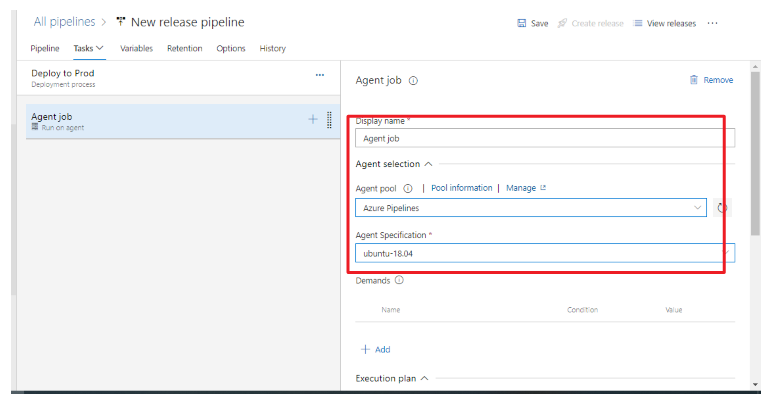
Task: Click the Condition column header
Action: 582,310
